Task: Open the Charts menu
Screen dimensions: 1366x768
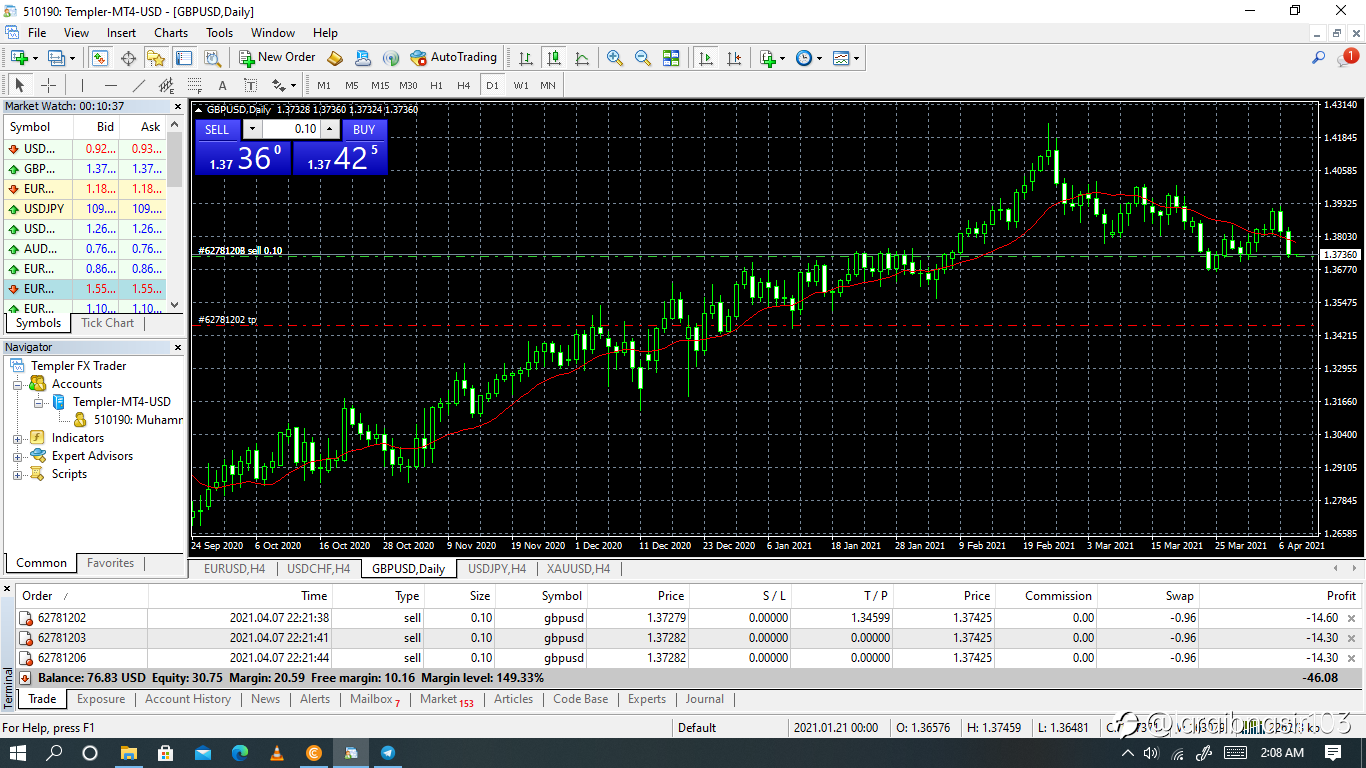Action: point(171,33)
